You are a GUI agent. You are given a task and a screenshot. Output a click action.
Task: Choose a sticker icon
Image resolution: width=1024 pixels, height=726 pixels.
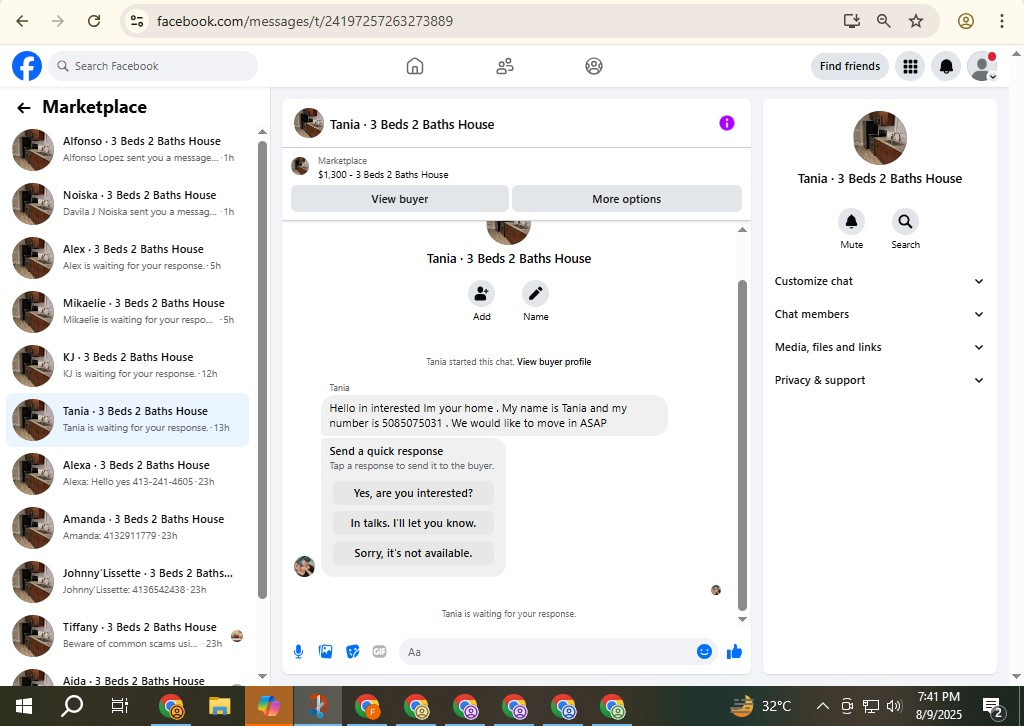[x=353, y=652]
